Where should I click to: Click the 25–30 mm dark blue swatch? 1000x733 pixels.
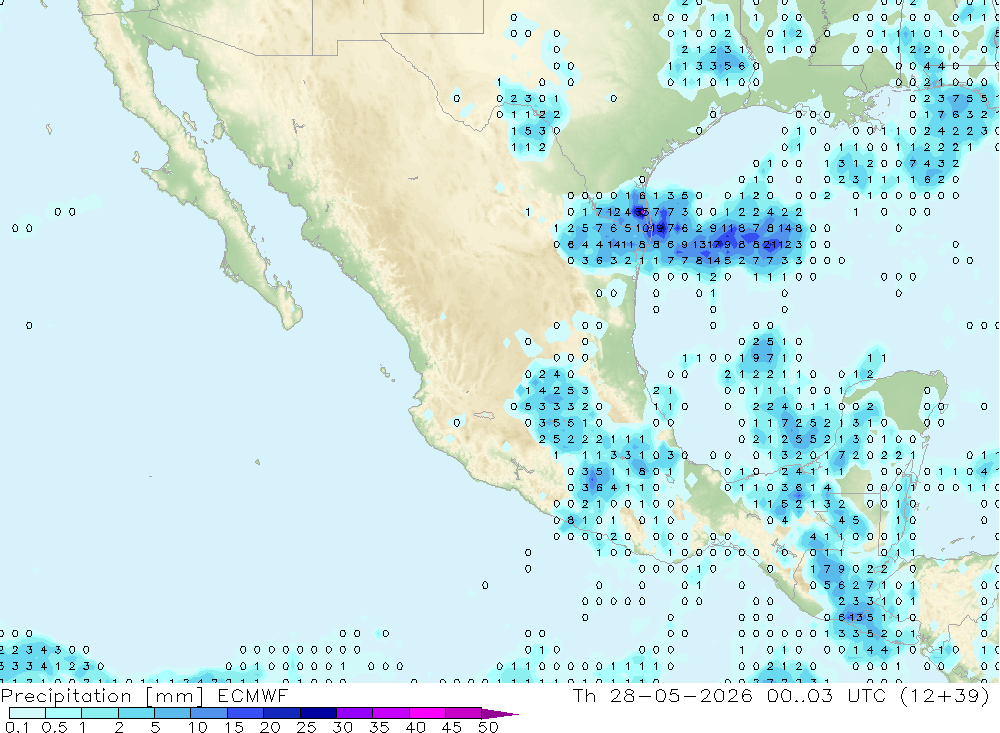pos(318,713)
